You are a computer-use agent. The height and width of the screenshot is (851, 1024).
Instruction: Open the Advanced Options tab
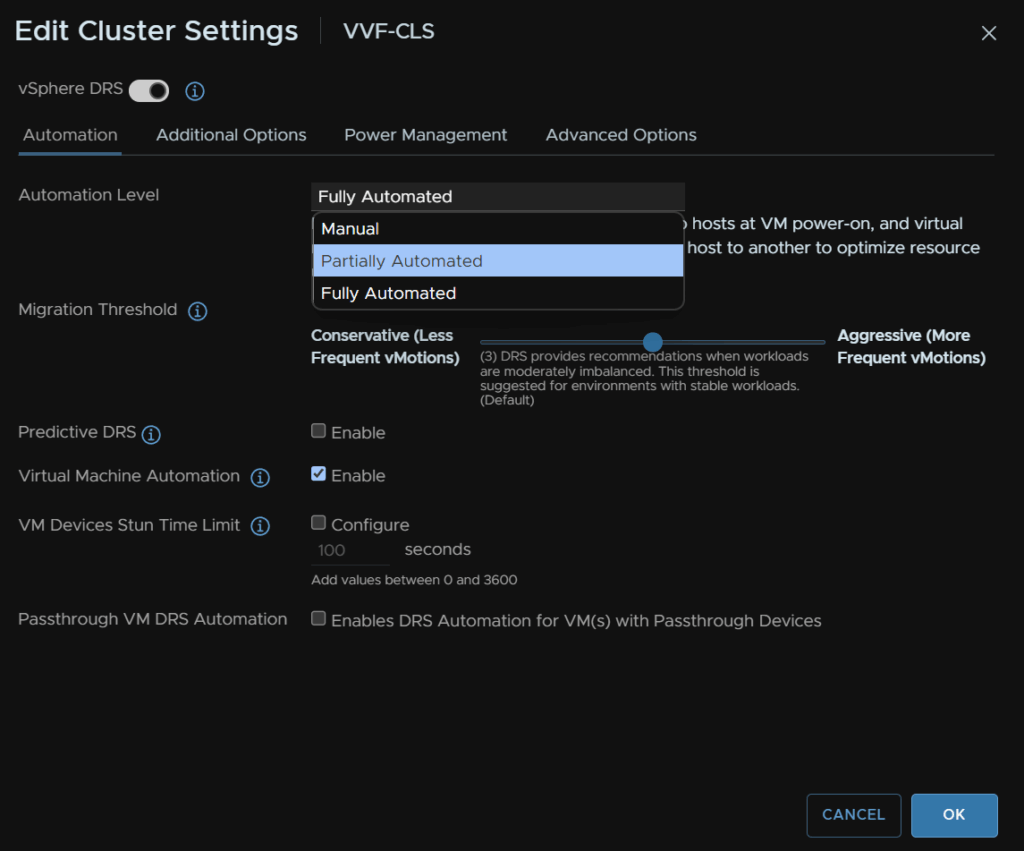pyautogui.click(x=621, y=135)
